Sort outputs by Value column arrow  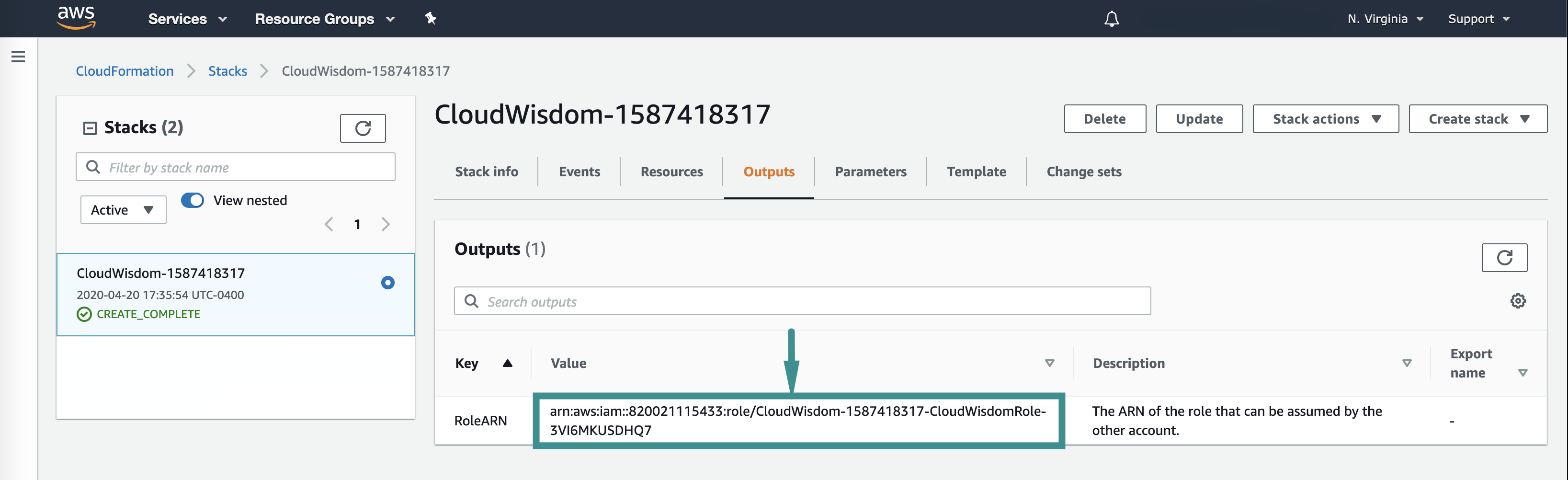click(x=1049, y=363)
